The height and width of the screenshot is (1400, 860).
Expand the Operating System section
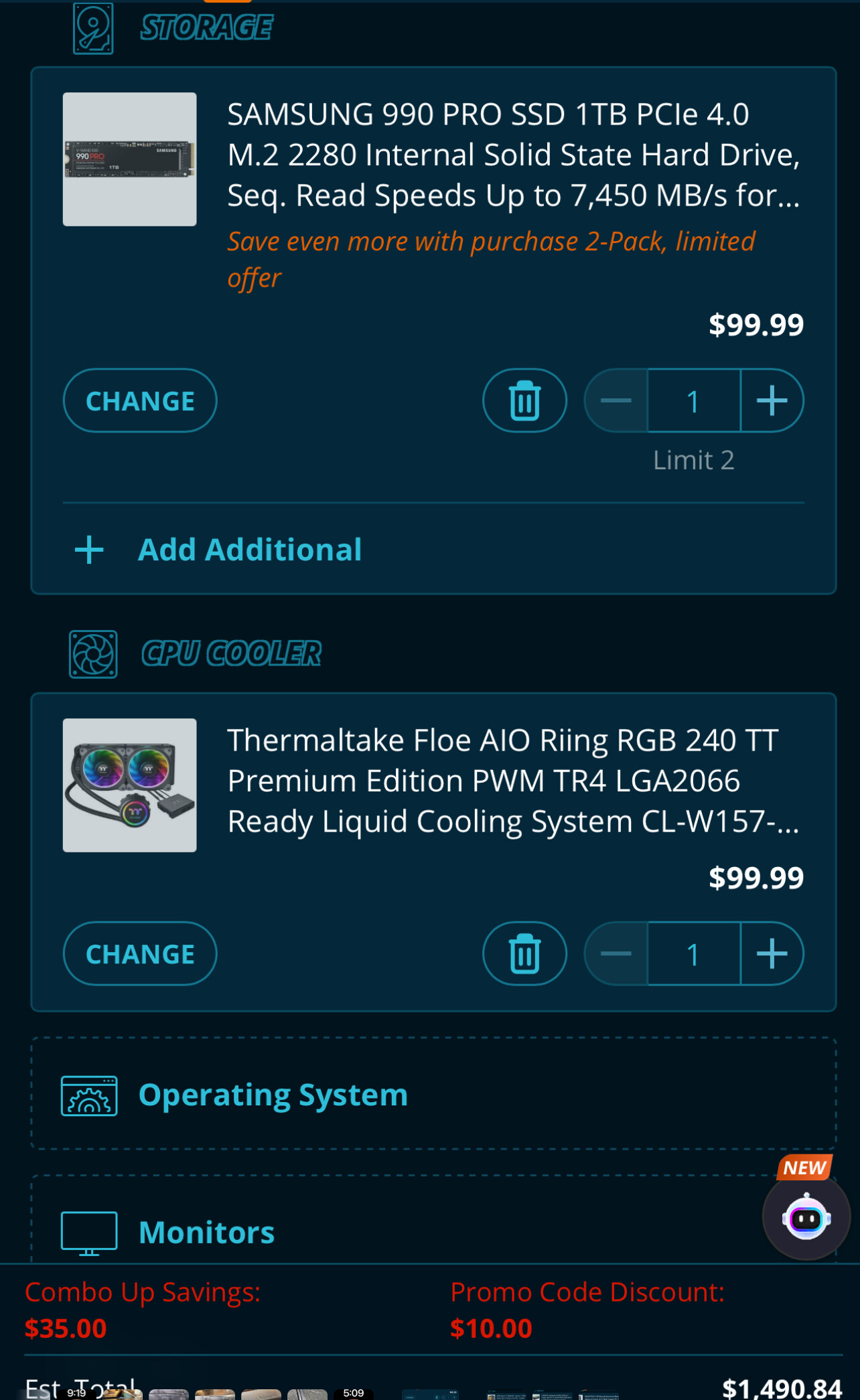coord(433,1094)
